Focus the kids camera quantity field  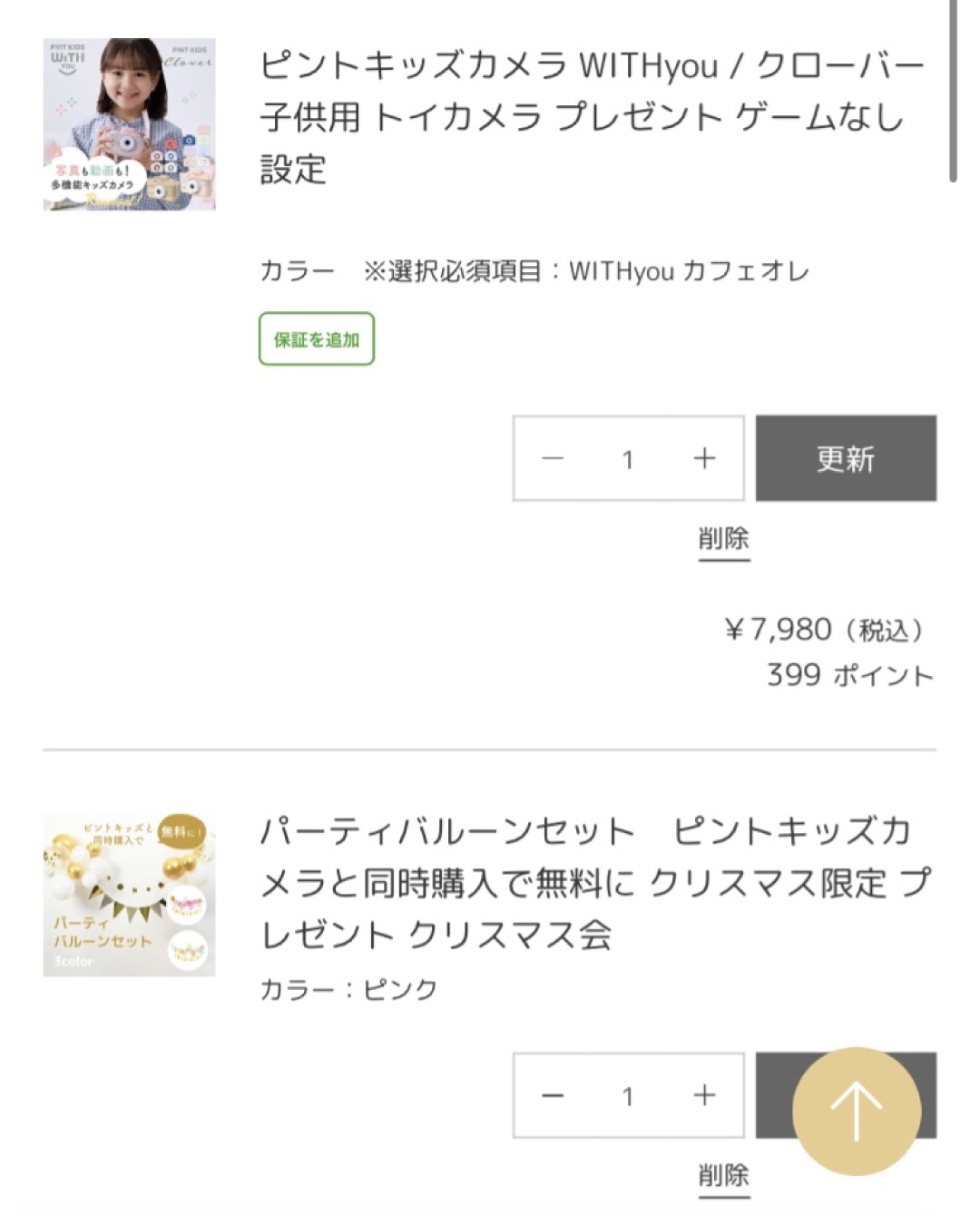[x=627, y=459]
